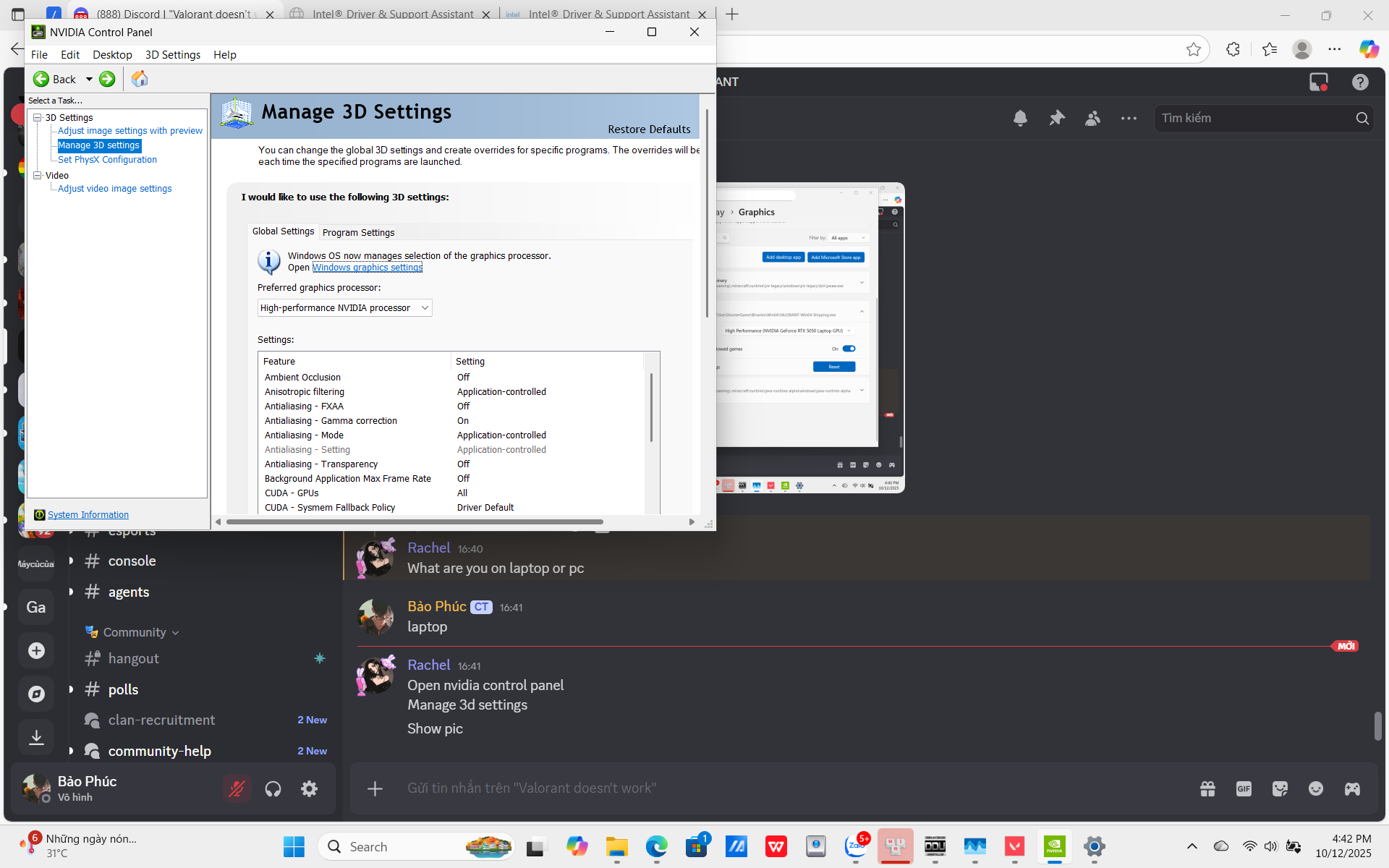Open Discord pinned messages icon
This screenshot has height=868, width=1389.
pos(1057,118)
